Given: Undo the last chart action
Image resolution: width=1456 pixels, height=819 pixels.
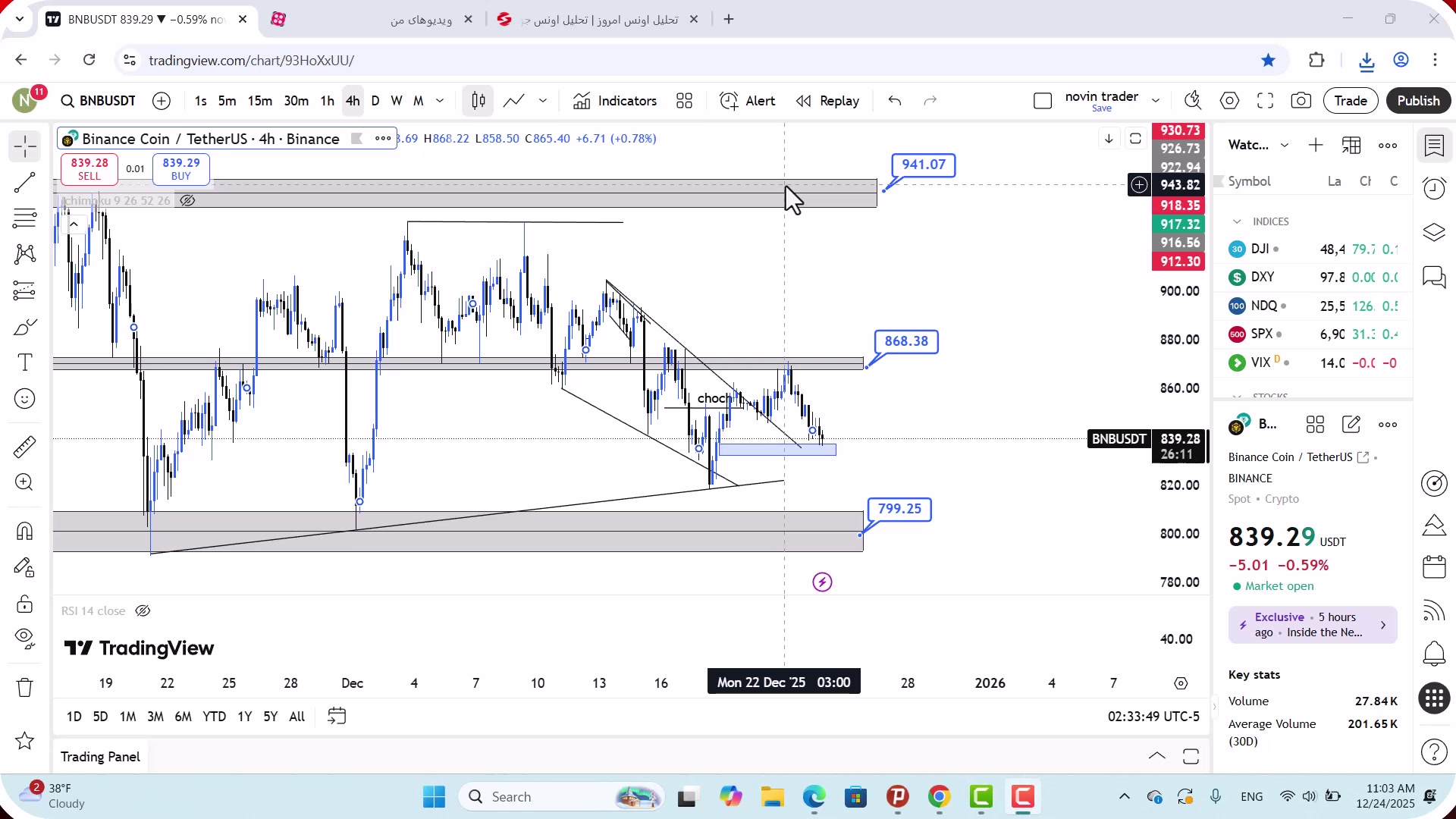Looking at the screenshot, I should 895,101.
